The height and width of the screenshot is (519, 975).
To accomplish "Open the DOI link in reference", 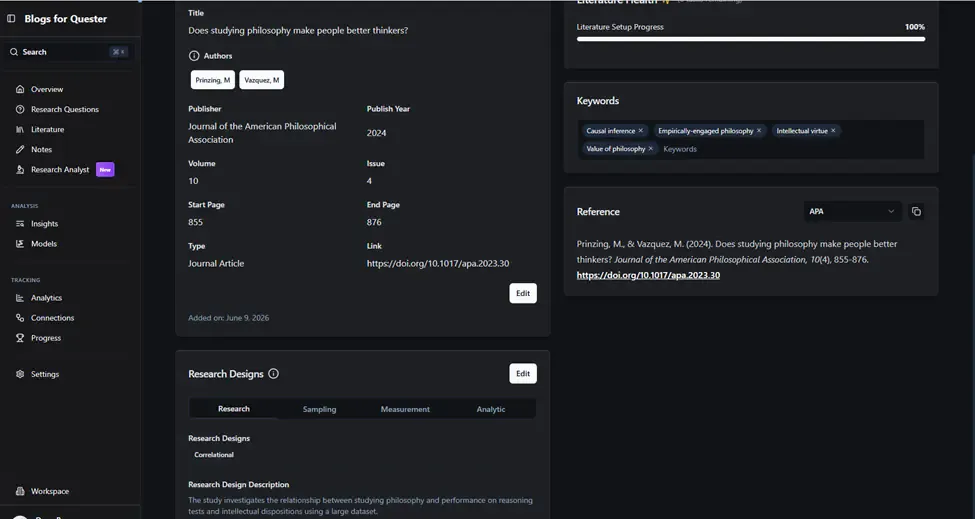I will coord(648,275).
